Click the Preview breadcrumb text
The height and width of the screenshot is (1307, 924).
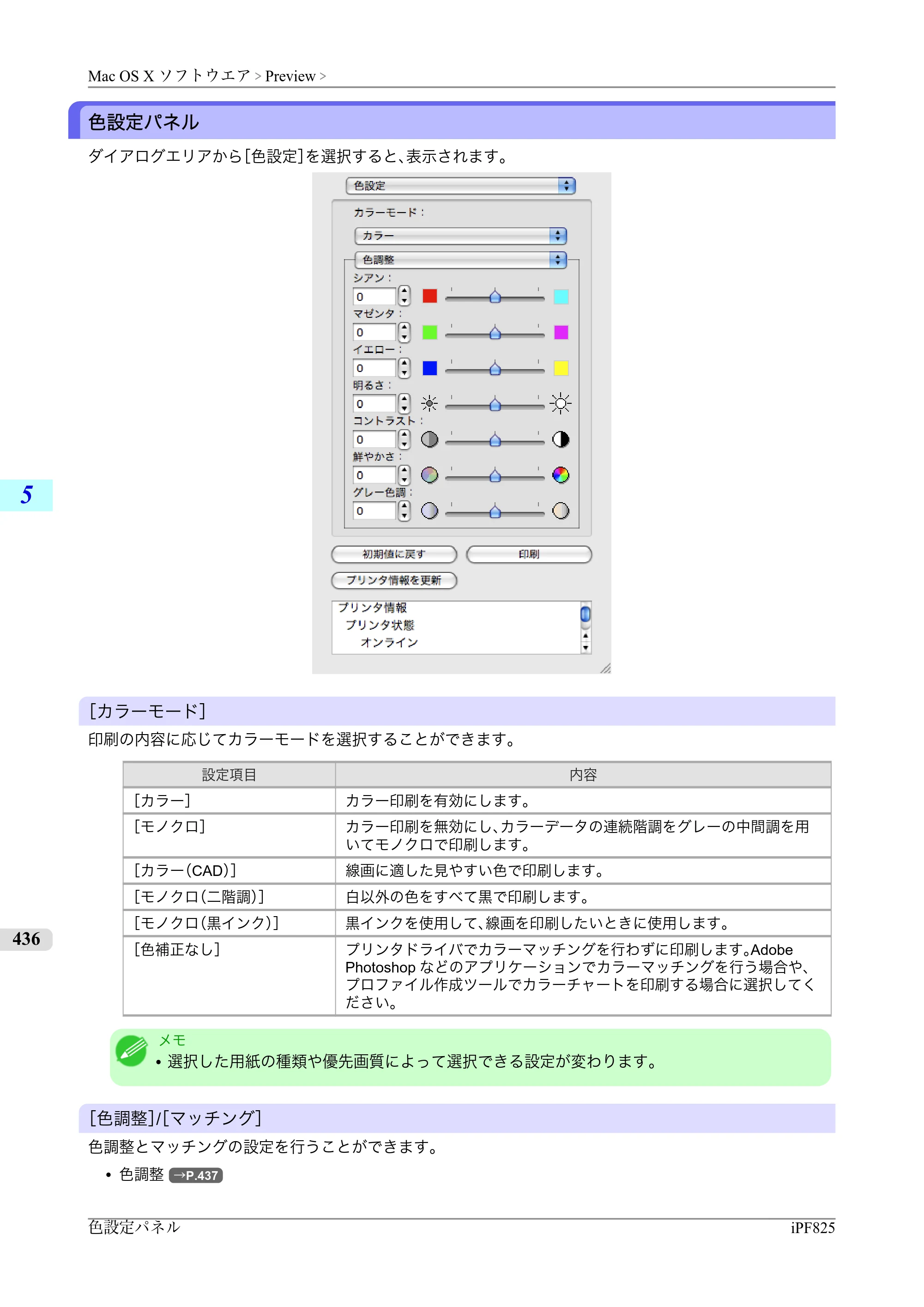tap(290, 76)
